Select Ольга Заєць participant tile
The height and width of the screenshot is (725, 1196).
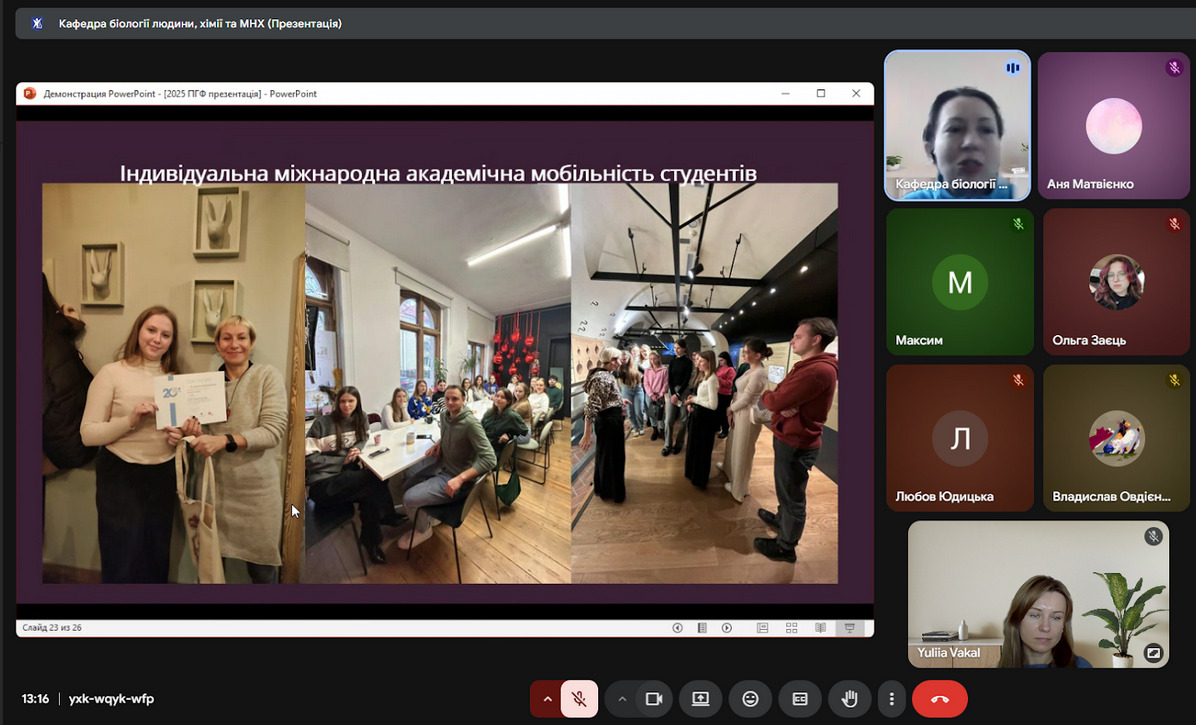click(x=1116, y=282)
